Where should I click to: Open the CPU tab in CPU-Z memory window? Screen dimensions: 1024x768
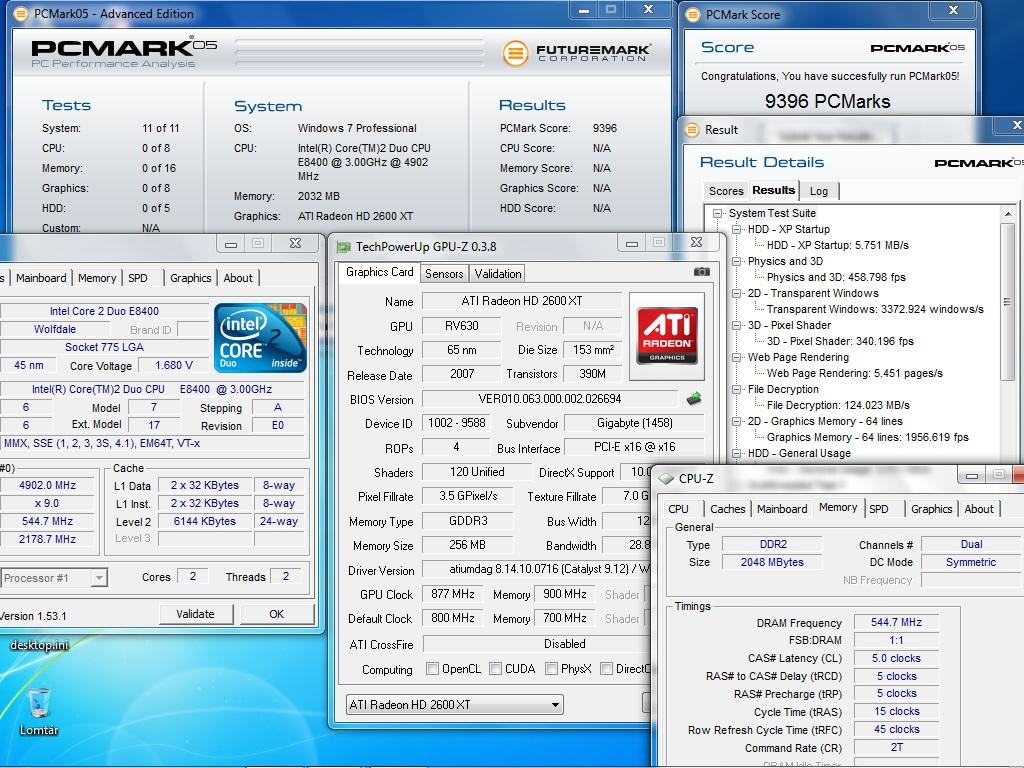click(x=679, y=509)
